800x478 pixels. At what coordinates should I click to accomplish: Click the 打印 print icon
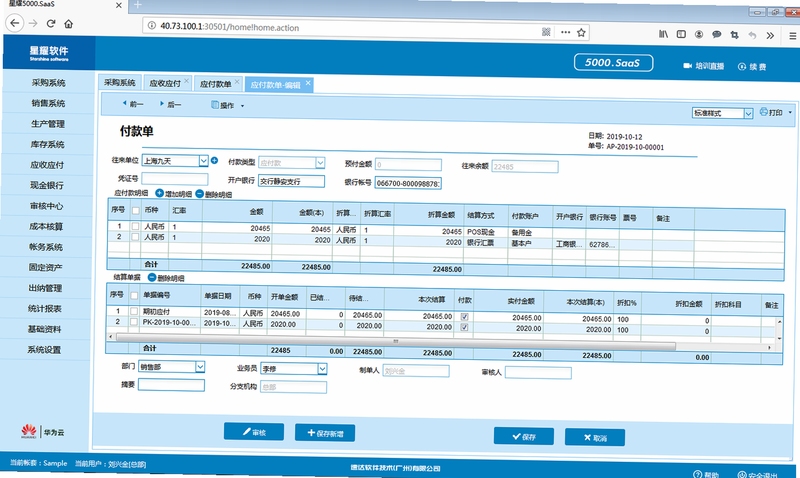point(763,111)
